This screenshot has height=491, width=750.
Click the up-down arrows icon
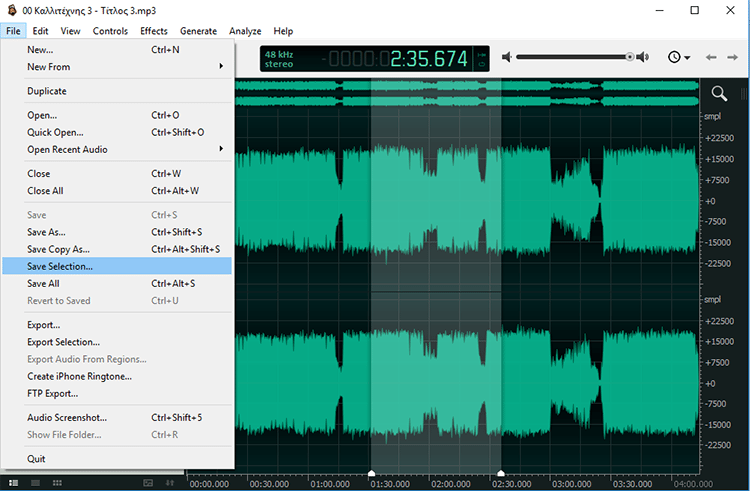(170, 483)
